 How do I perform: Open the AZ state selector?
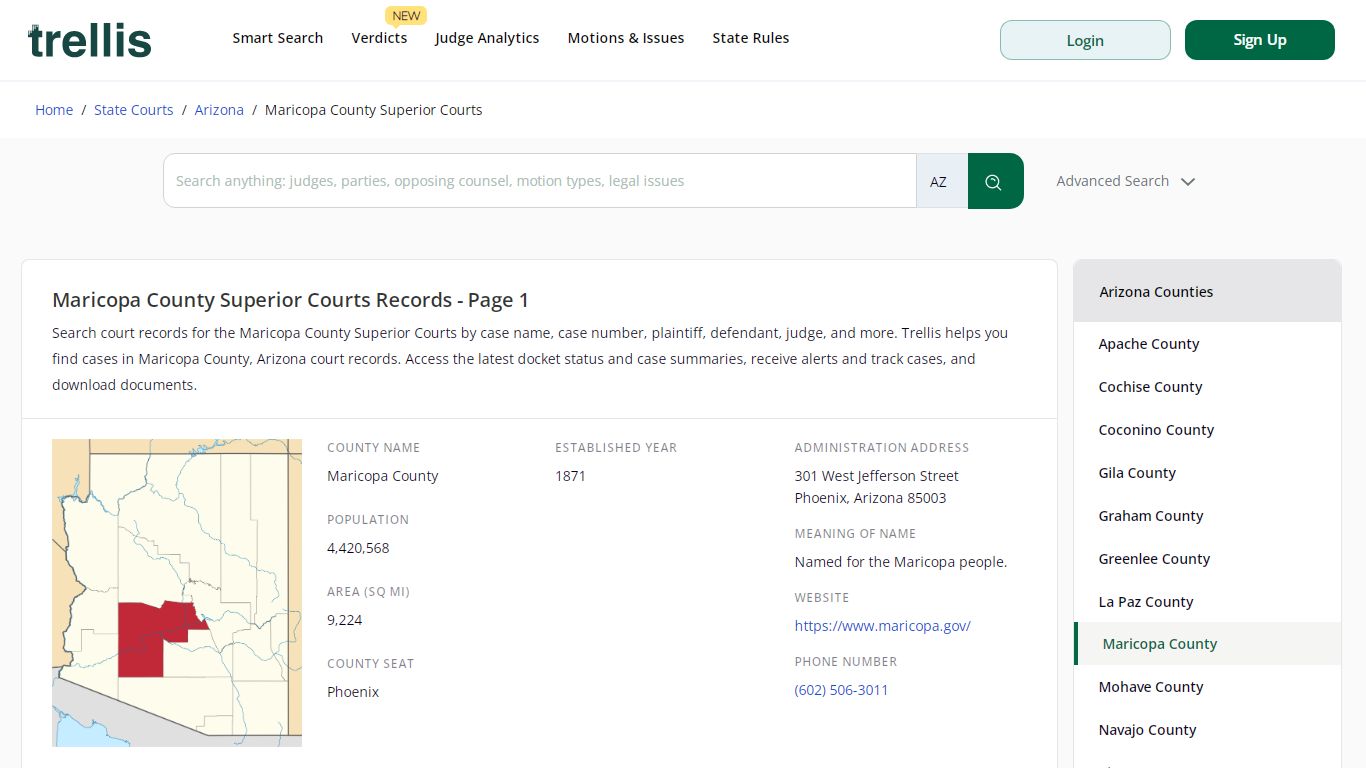click(x=942, y=181)
